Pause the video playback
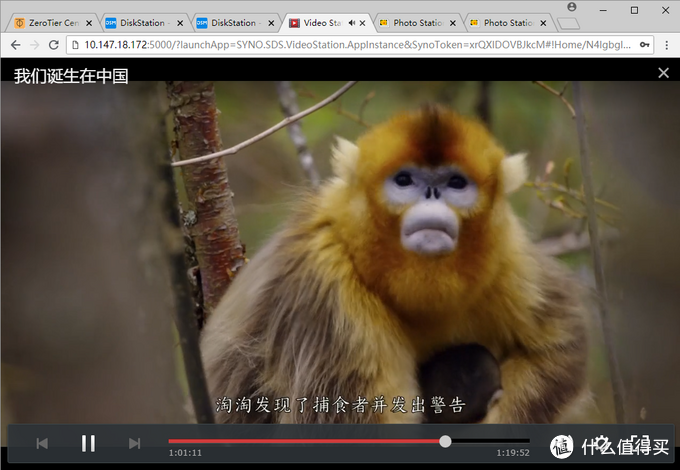Screen dimensions: 680x470 point(88,443)
